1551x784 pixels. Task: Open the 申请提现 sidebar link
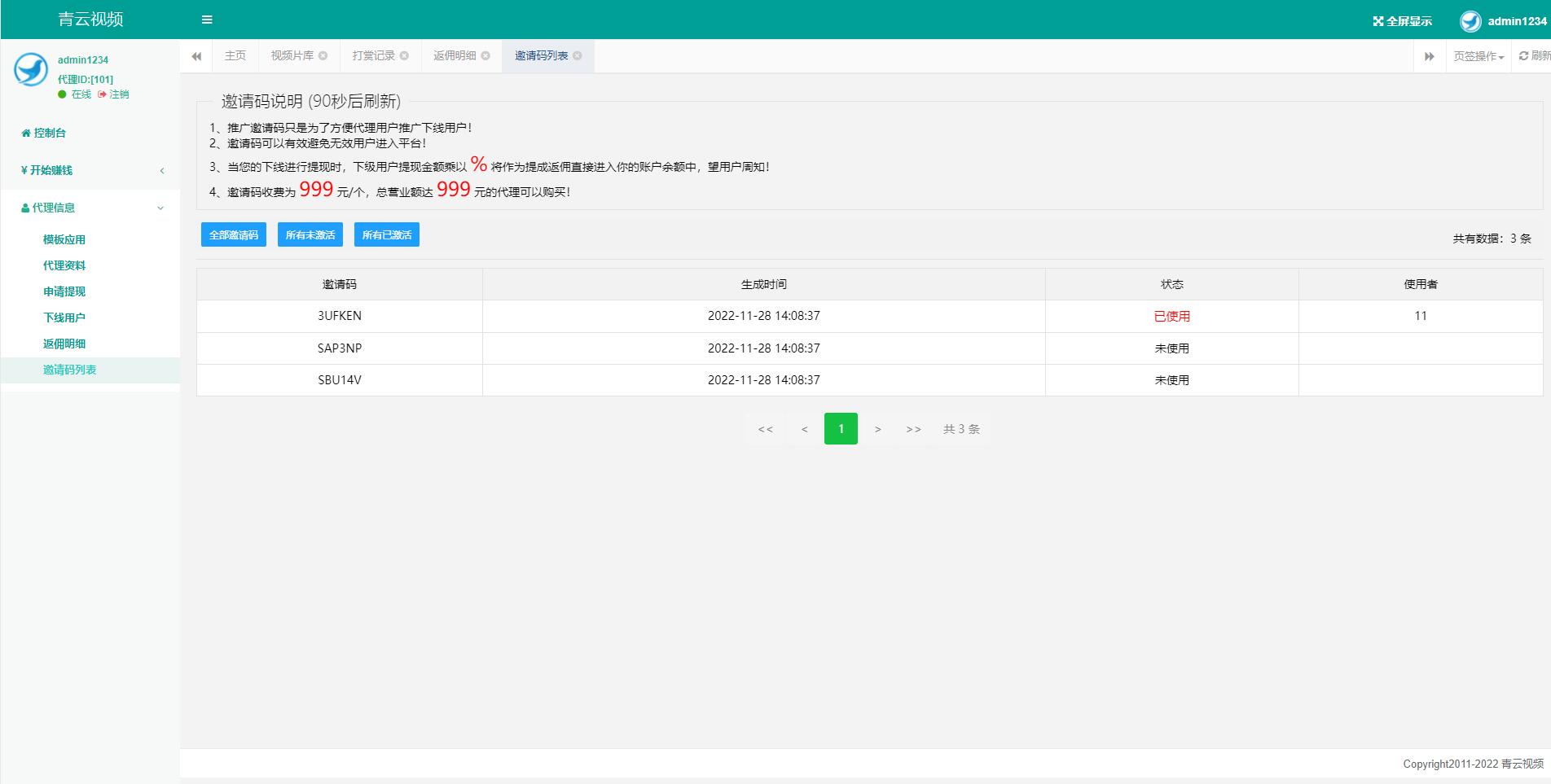(64, 291)
